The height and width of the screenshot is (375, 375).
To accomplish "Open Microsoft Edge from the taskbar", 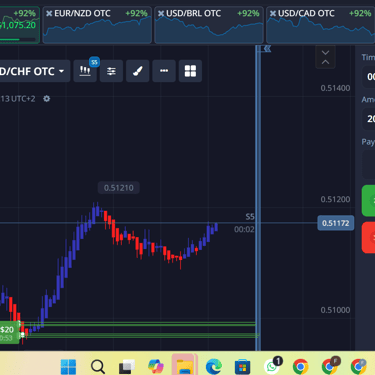I will pyautogui.click(x=214, y=367).
